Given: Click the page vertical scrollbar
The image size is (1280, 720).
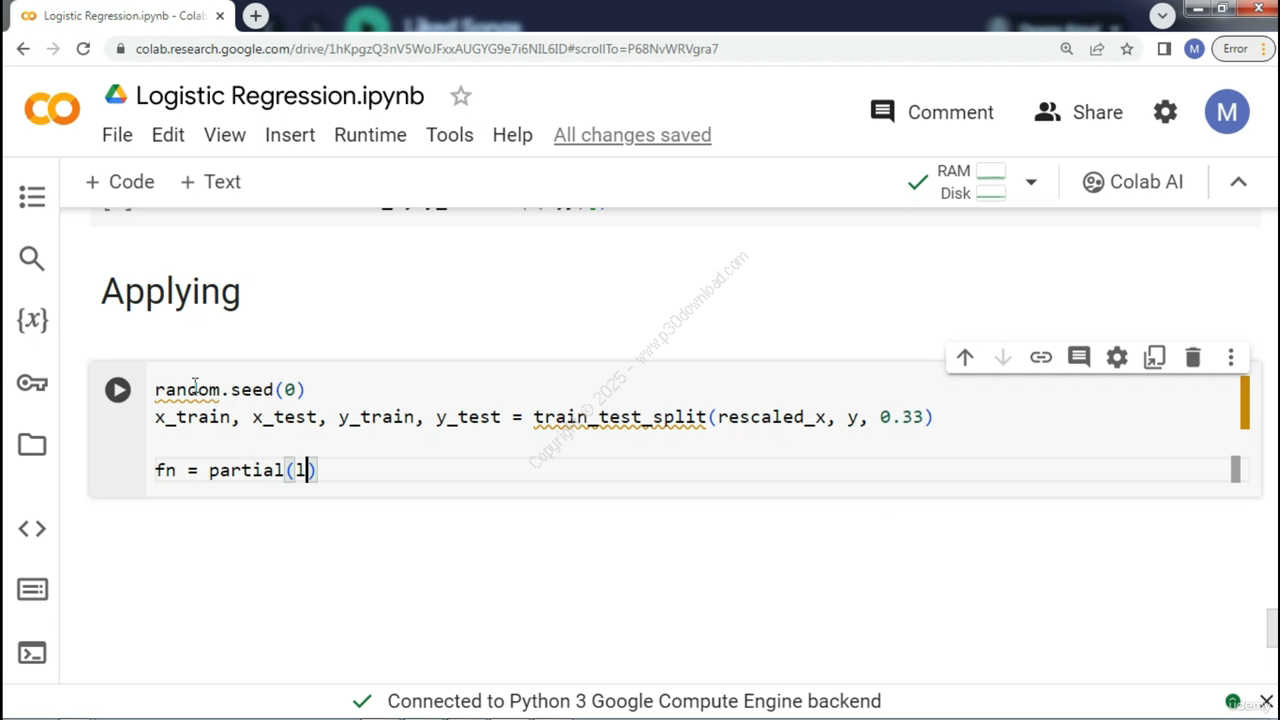Looking at the screenshot, I should point(1272,630).
